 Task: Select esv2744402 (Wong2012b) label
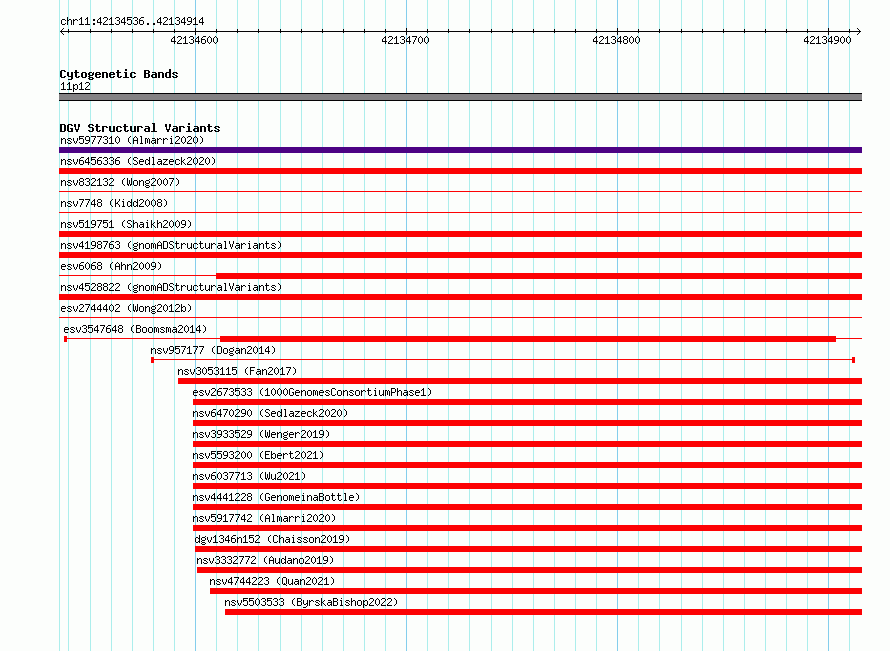[126, 308]
